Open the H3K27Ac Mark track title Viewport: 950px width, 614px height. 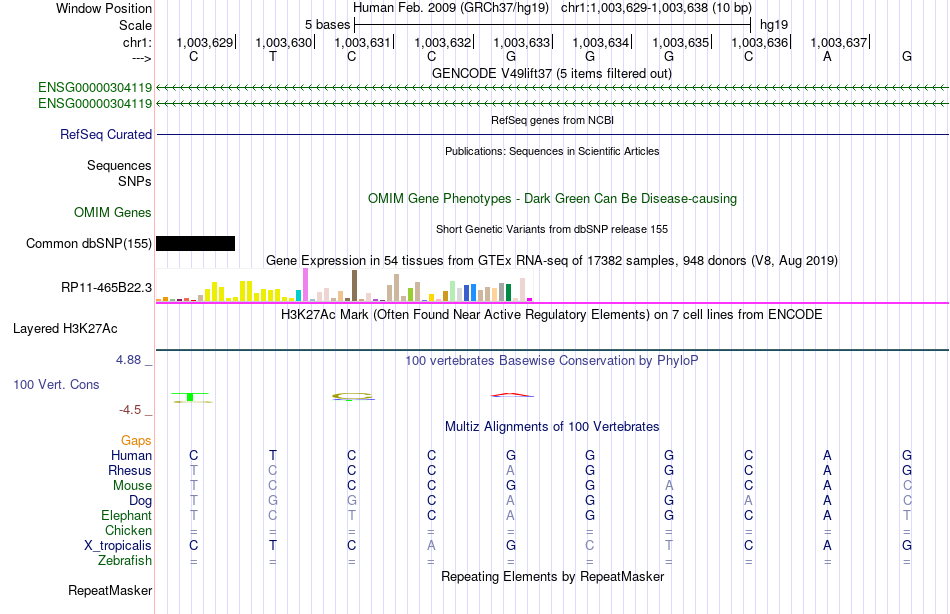[552, 315]
